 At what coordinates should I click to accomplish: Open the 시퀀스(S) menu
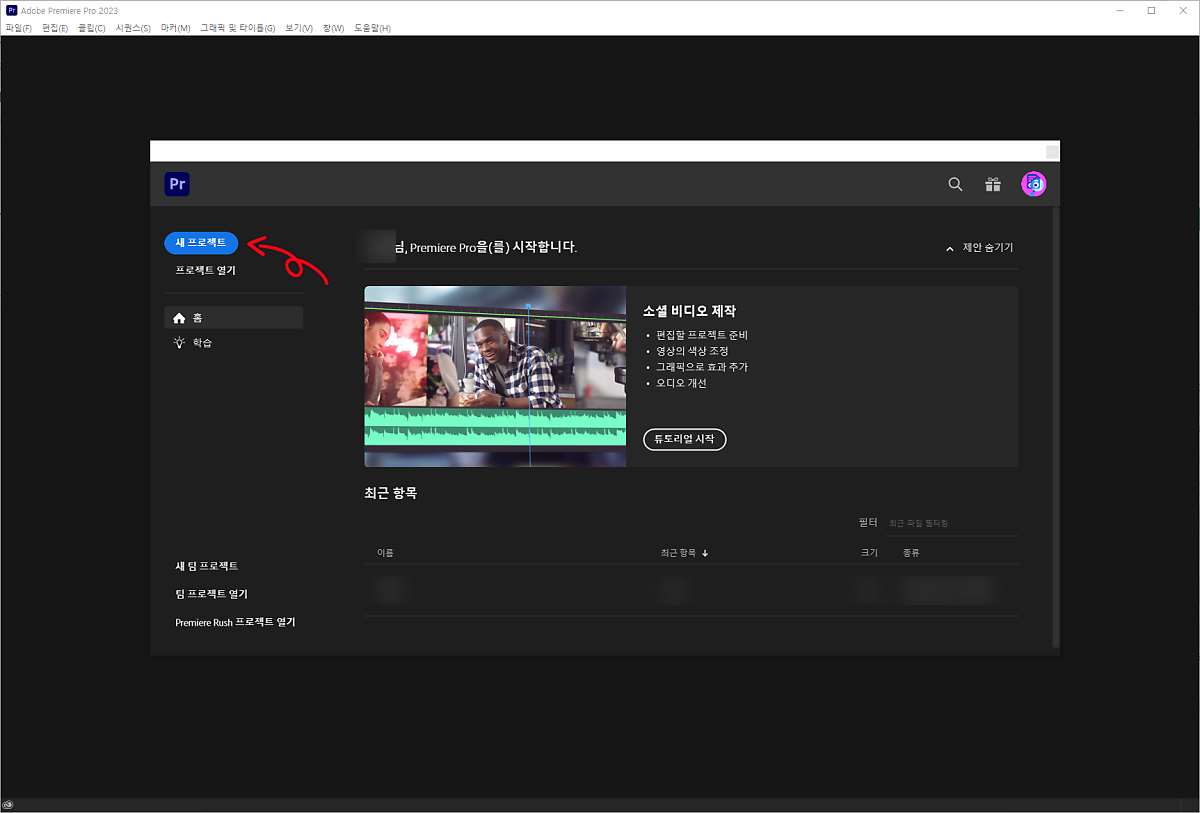(x=132, y=28)
